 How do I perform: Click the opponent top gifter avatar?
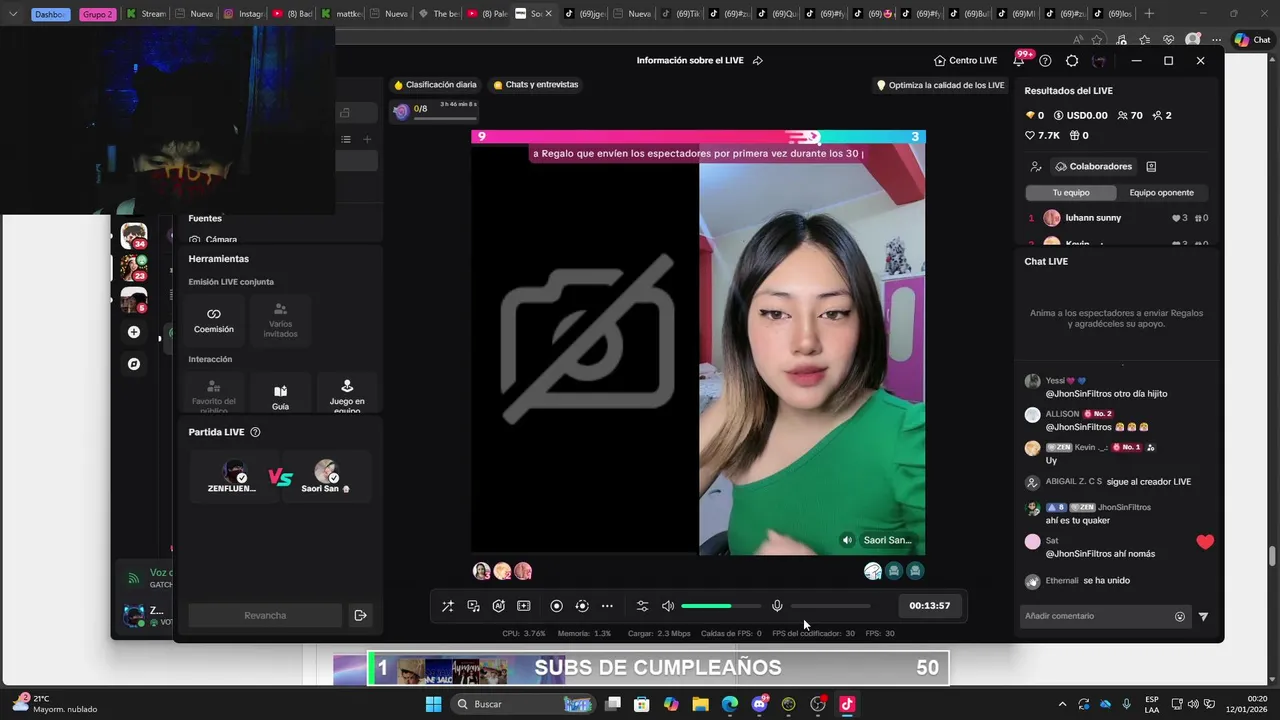(873, 571)
